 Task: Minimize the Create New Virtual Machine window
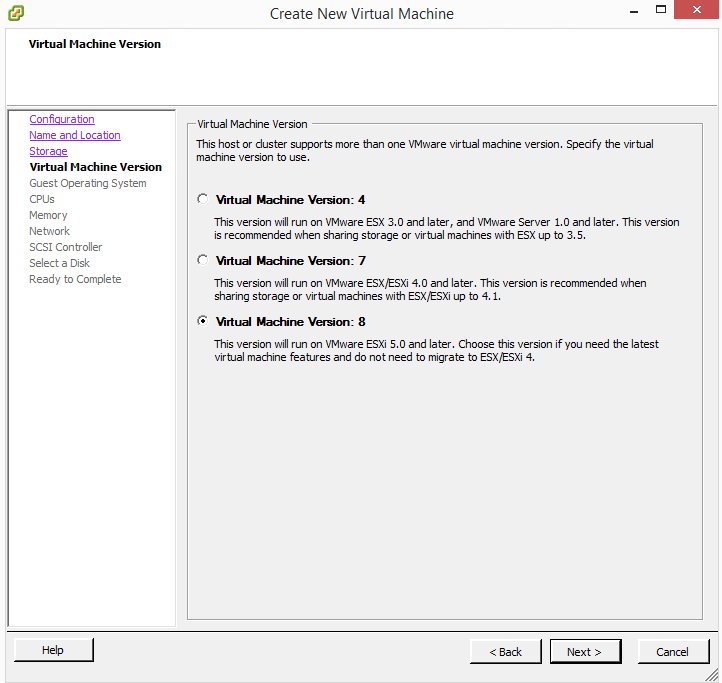coord(634,10)
